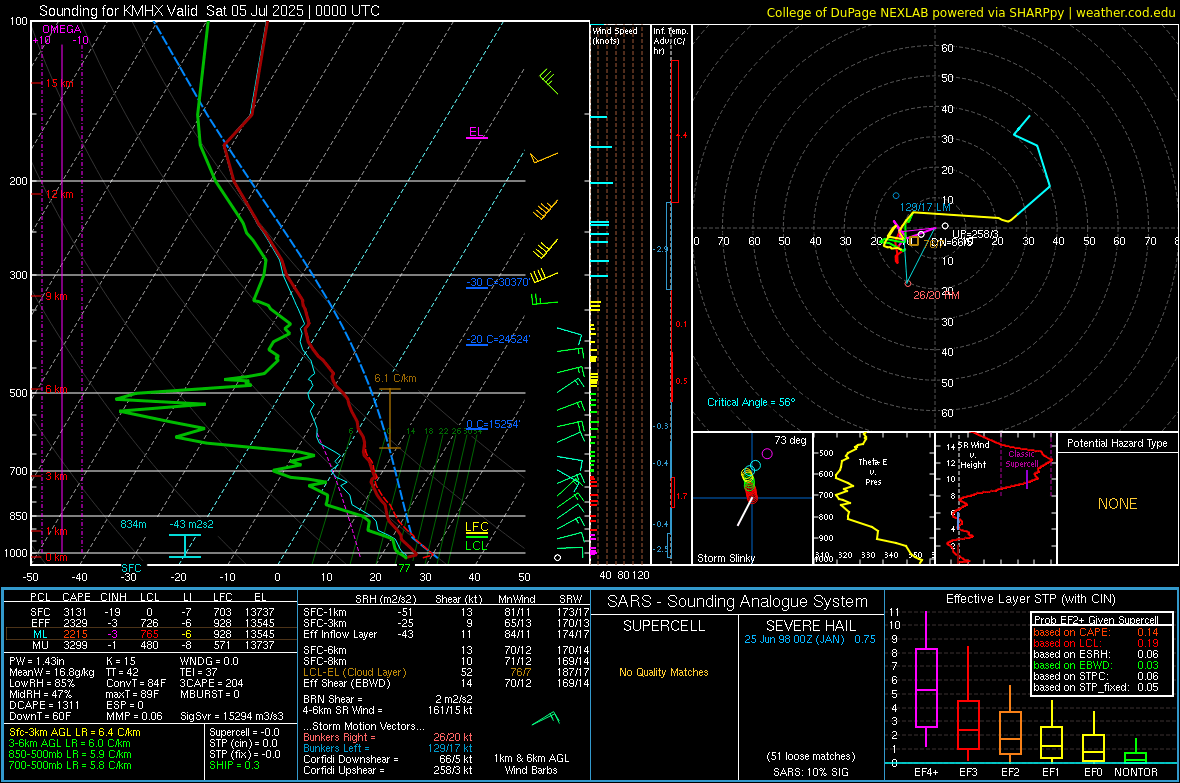The width and height of the screenshot is (1180, 783).
Task: Click the 'SigSvr = 15294 m3/s3' value
Action: (x=232, y=716)
